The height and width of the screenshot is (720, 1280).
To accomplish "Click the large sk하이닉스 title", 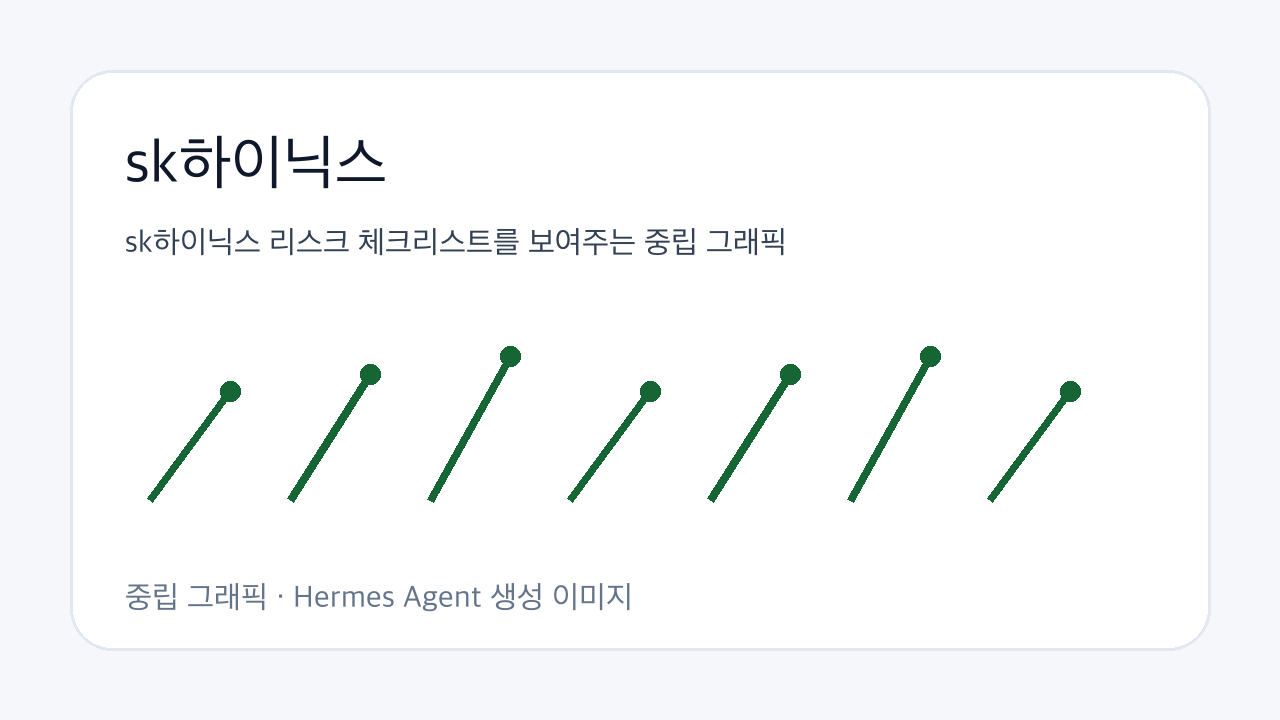I will [x=255, y=162].
